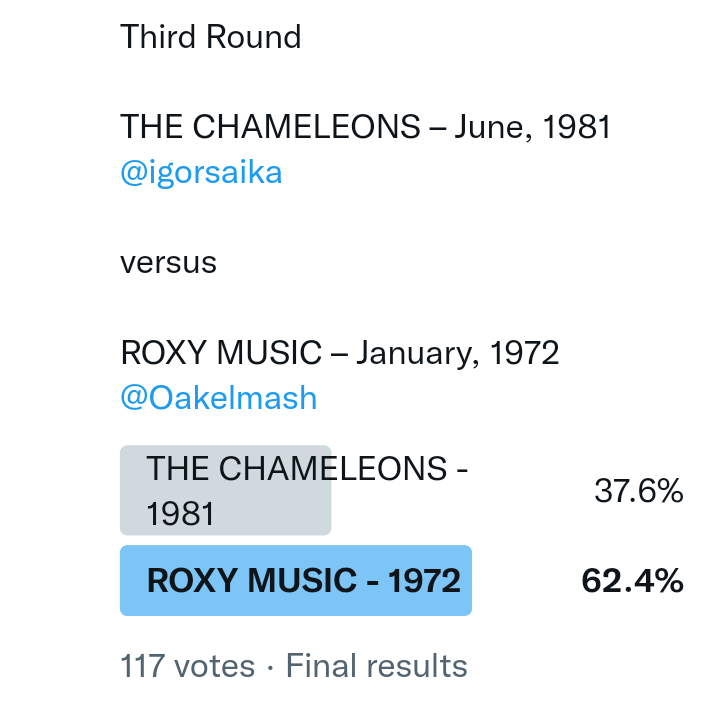Click the 117 votes count
This screenshot has width=720, height=703.
pyautogui.click(x=189, y=666)
